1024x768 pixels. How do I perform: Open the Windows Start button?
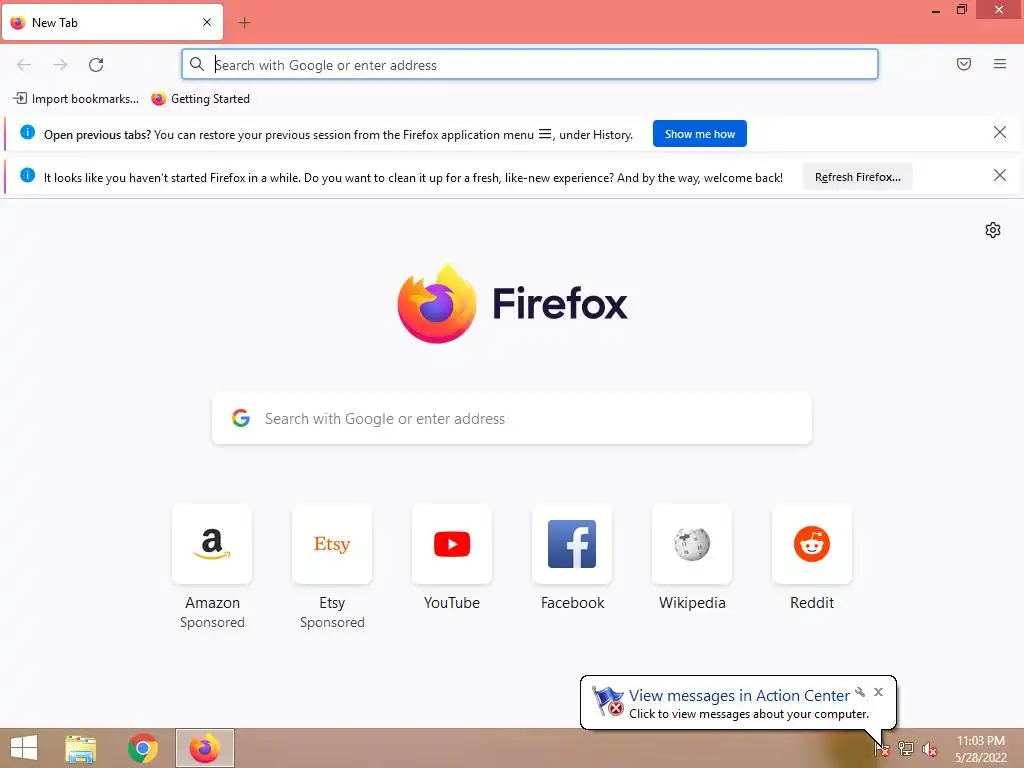(24, 748)
